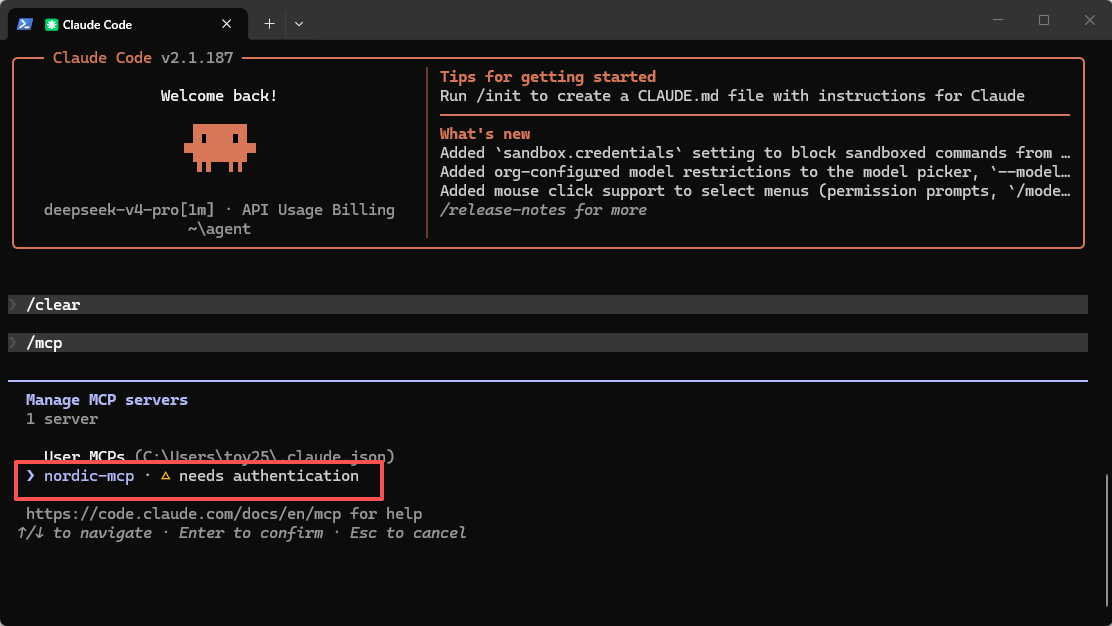Open the code.claude.com MCP docs link
1112x626 pixels.
[184, 514]
